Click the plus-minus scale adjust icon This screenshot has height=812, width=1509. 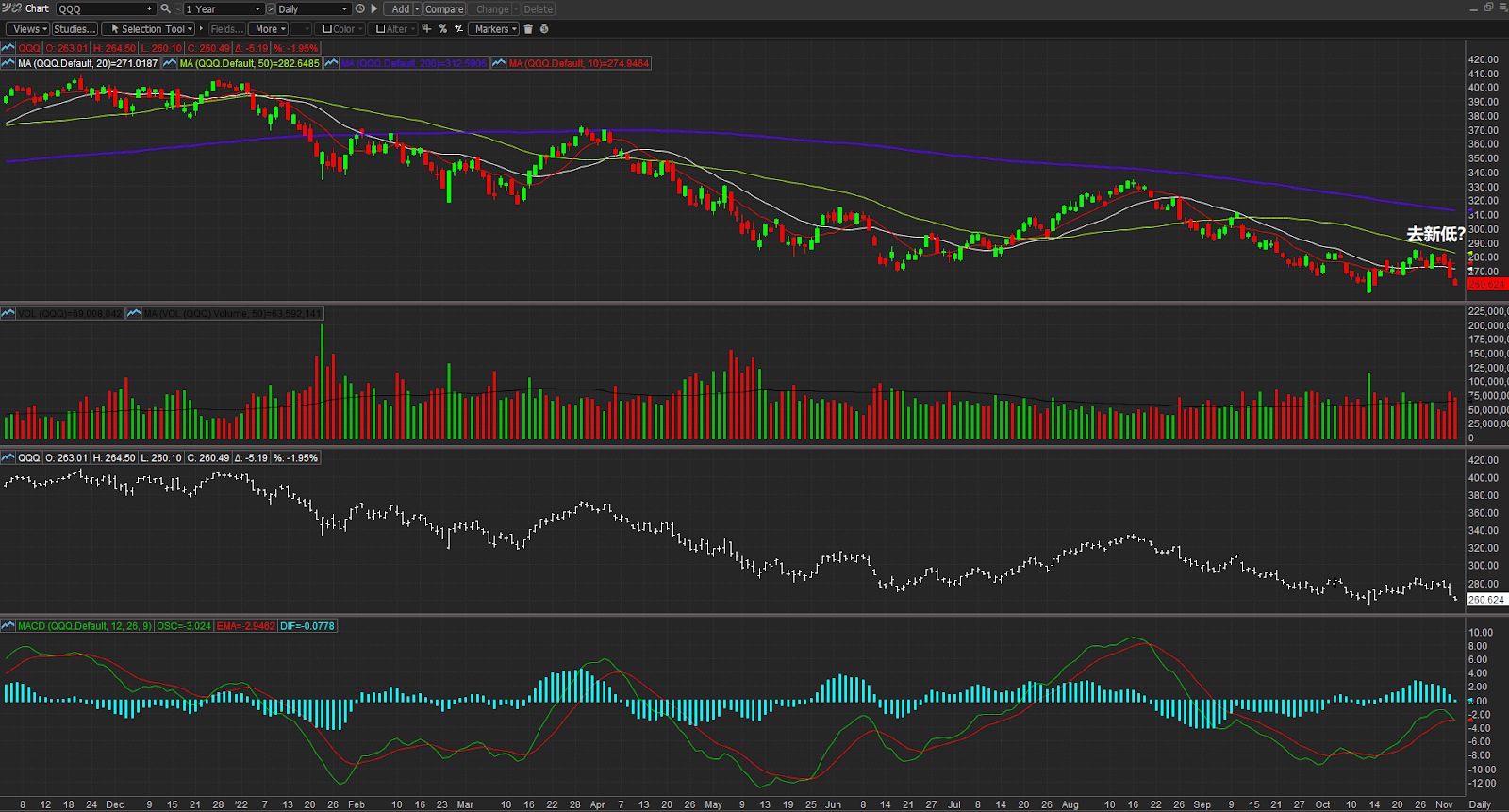pyautogui.click(x=458, y=28)
